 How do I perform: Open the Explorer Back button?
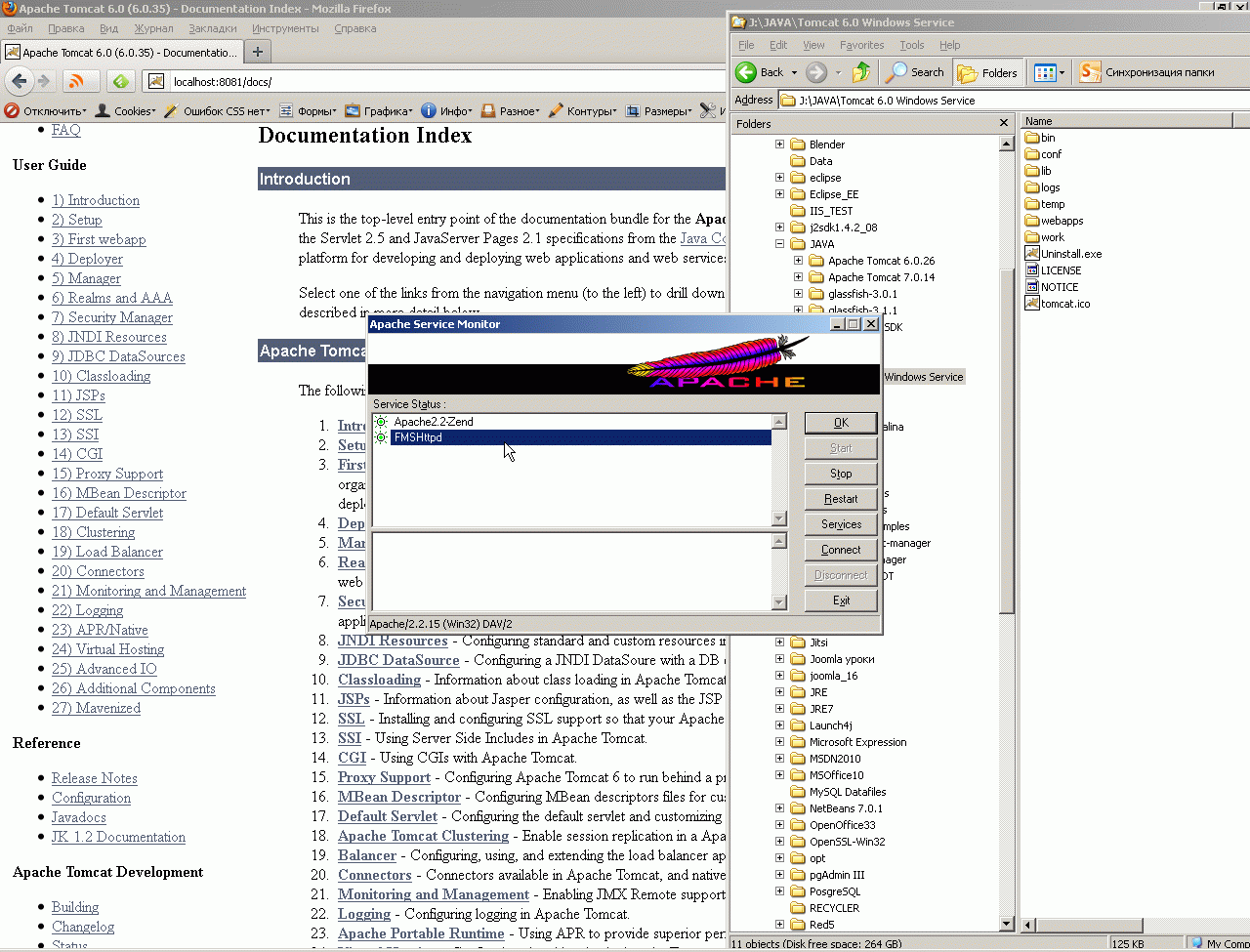(x=761, y=72)
